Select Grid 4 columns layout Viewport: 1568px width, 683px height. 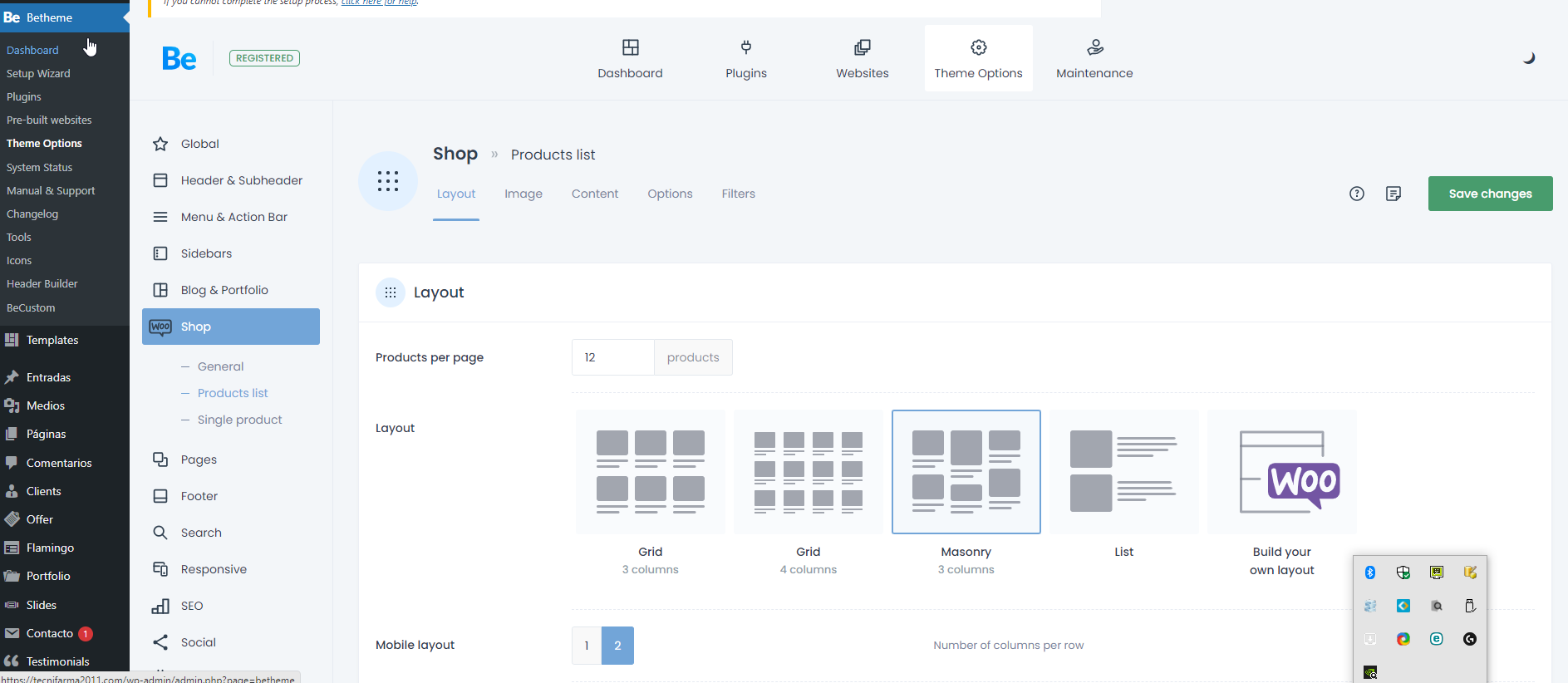point(809,472)
